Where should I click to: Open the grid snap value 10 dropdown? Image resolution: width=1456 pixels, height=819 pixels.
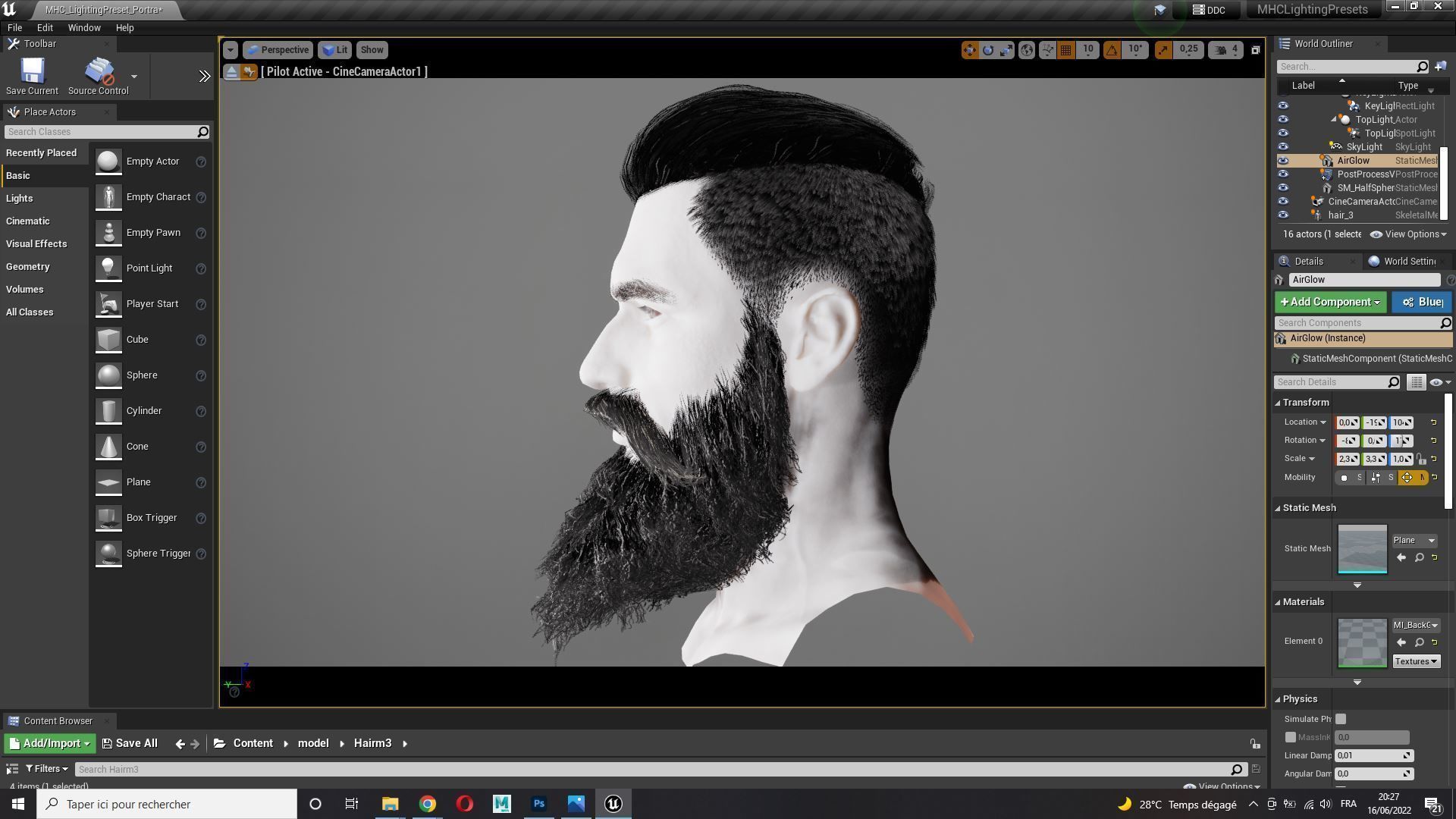click(x=1087, y=50)
